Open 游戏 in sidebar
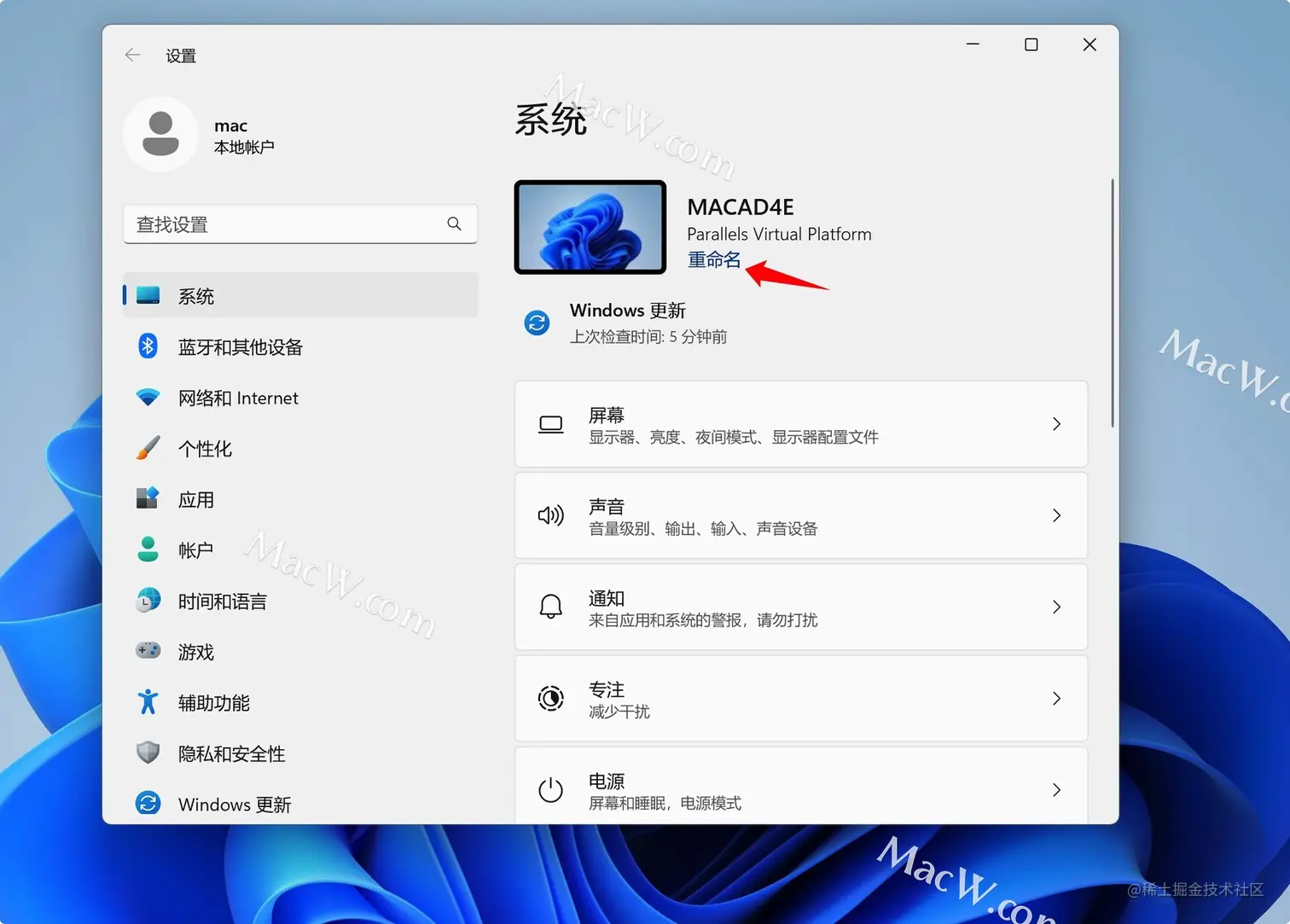The height and width of the screenshot is (924, 1290). [300, 652]
